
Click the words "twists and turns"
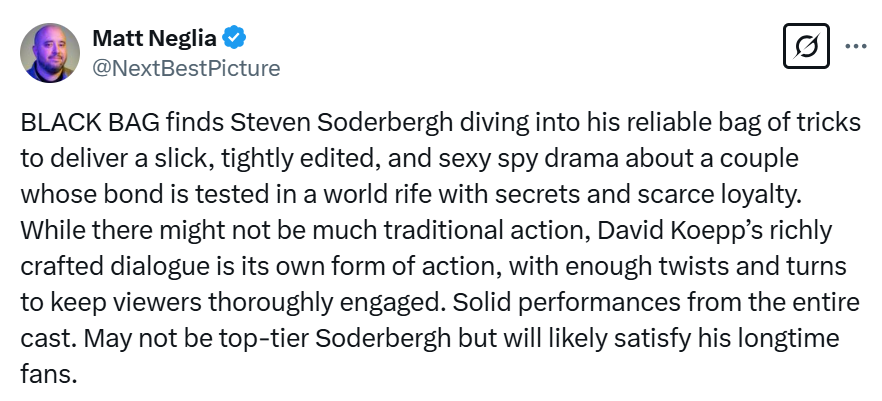coord(742,267)
